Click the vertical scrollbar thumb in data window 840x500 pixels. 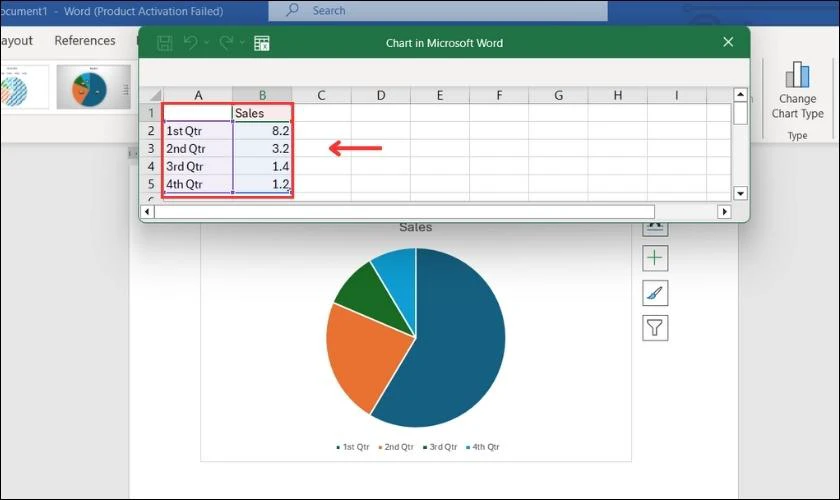pyautogui.click(x=740, y=113)
